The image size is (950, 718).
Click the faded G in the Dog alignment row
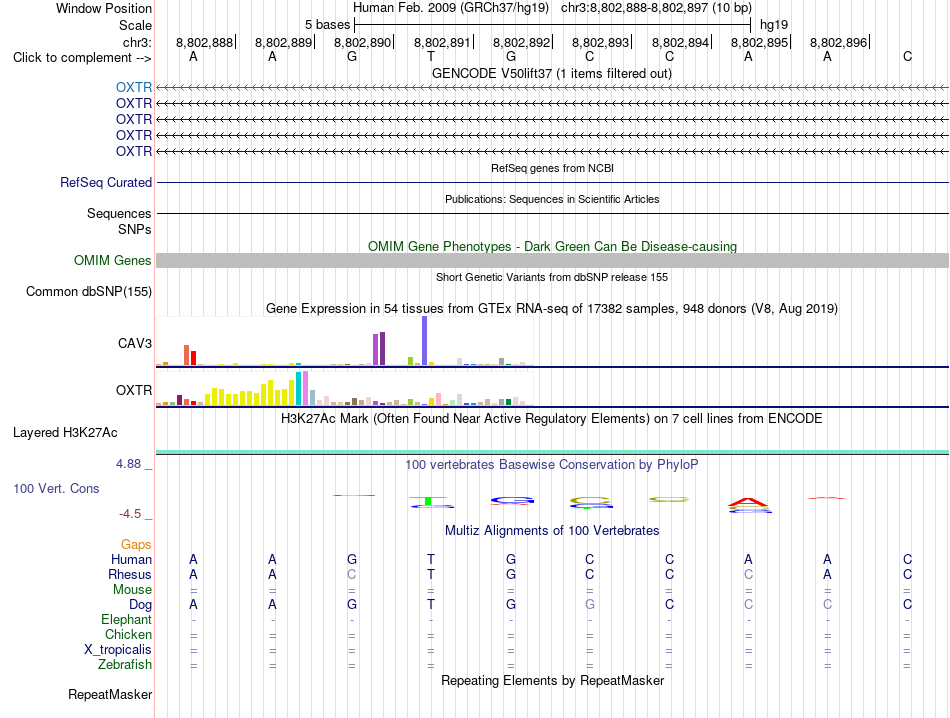click(x=590, y=604)
